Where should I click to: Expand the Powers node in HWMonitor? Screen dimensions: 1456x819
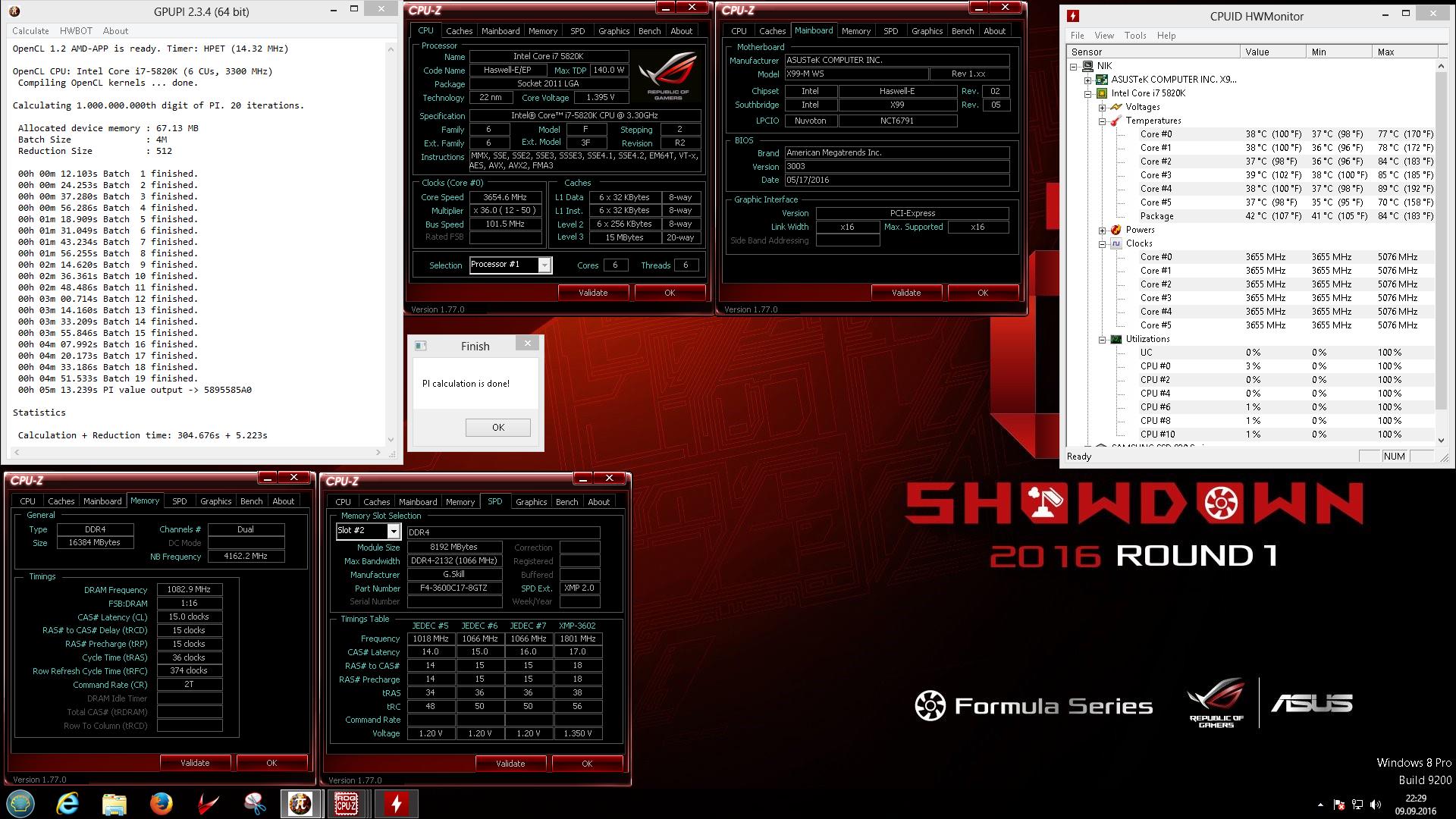tap(1102, 230)
